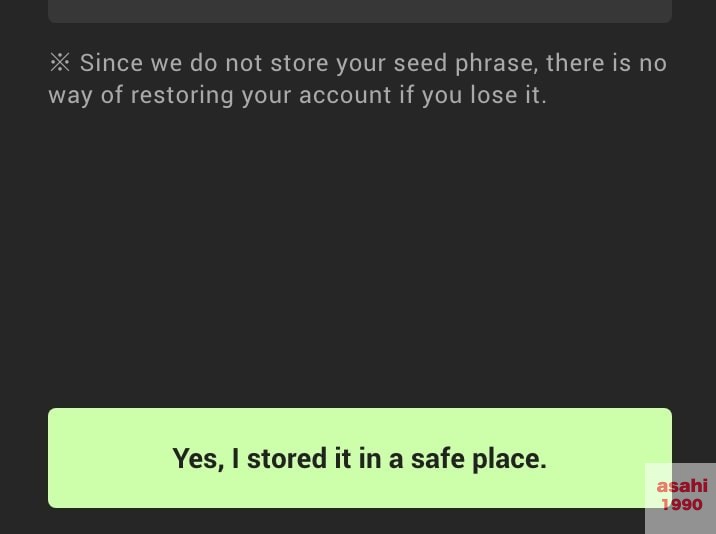The image size is (716, 534).
Task: Click the word 'store' in the warning note
Action: (299, 63)
